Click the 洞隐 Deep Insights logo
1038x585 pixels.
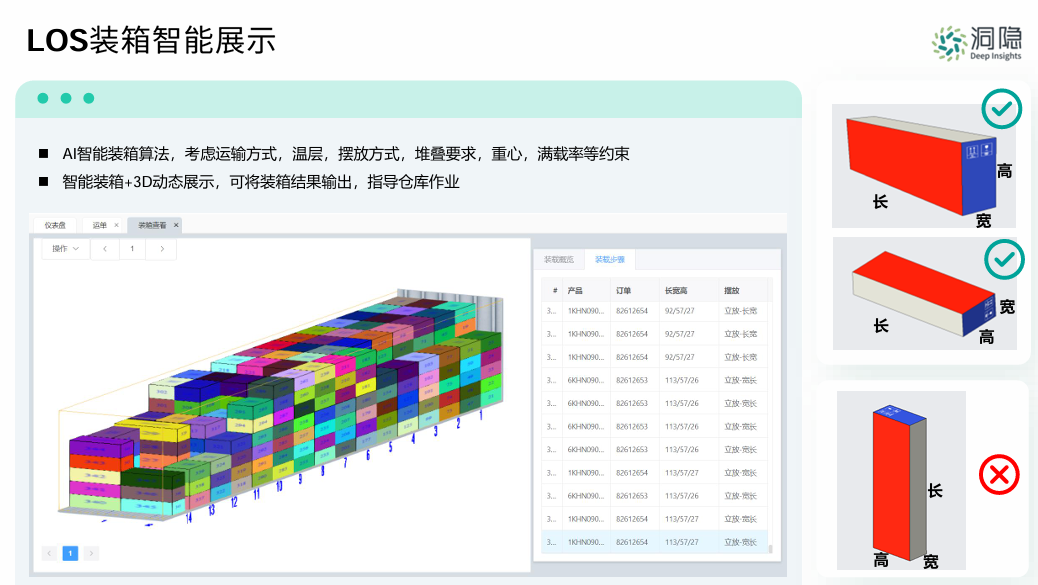[977, 42]
